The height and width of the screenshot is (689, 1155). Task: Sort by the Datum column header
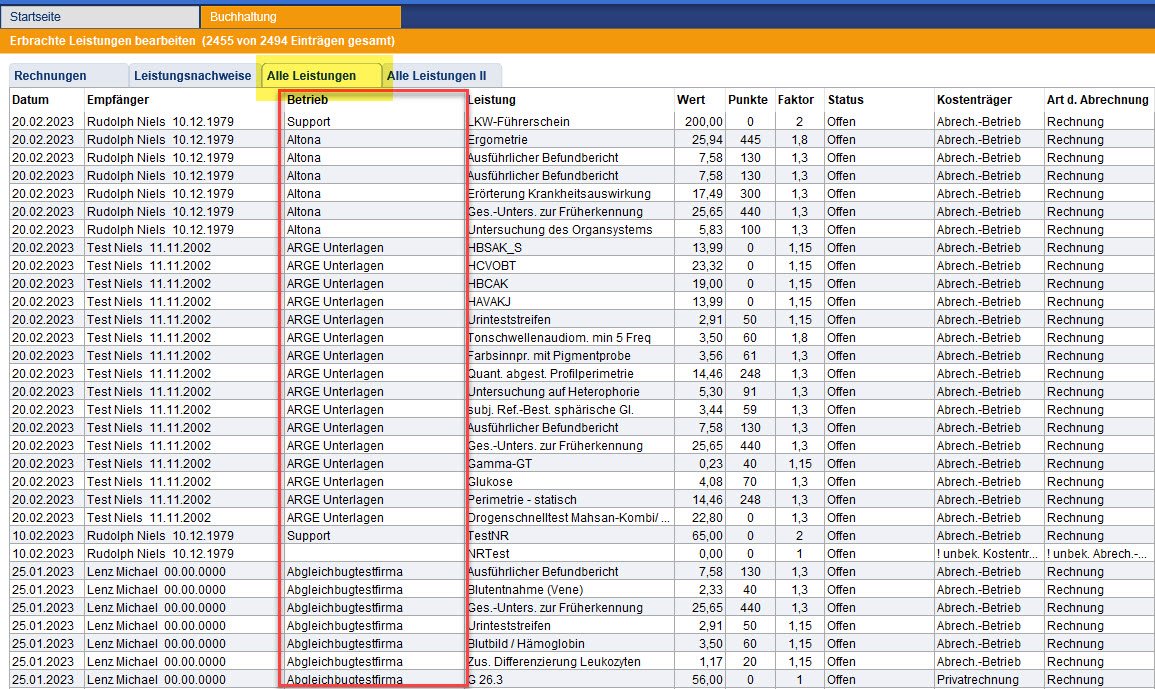tap(30, 100)
